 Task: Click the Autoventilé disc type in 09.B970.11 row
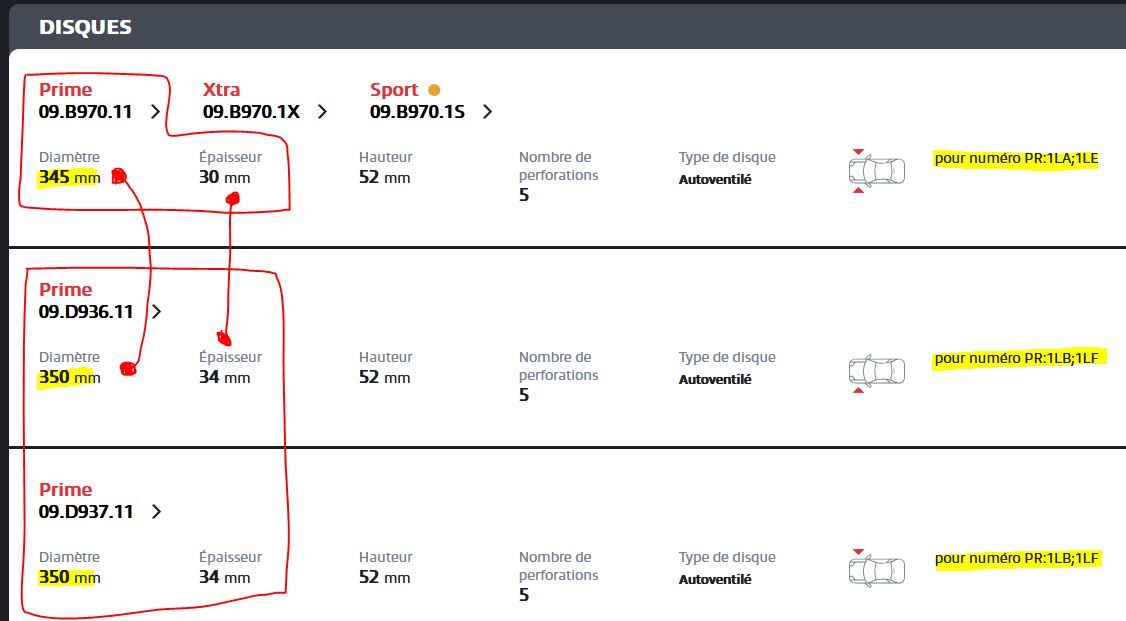pos(715,179)
